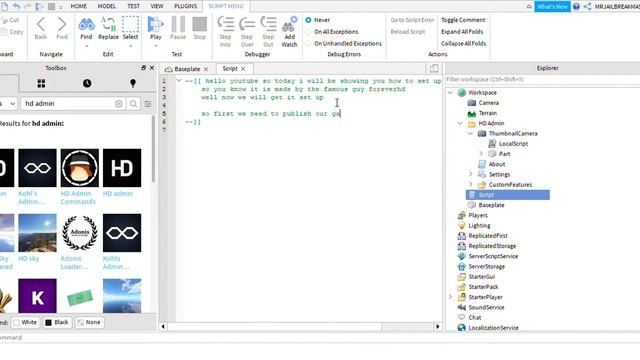Click the Pause test button
Image resolution: width=640 pixels, height=360 pixels.
pyautogui.click(x=178, y=24)
